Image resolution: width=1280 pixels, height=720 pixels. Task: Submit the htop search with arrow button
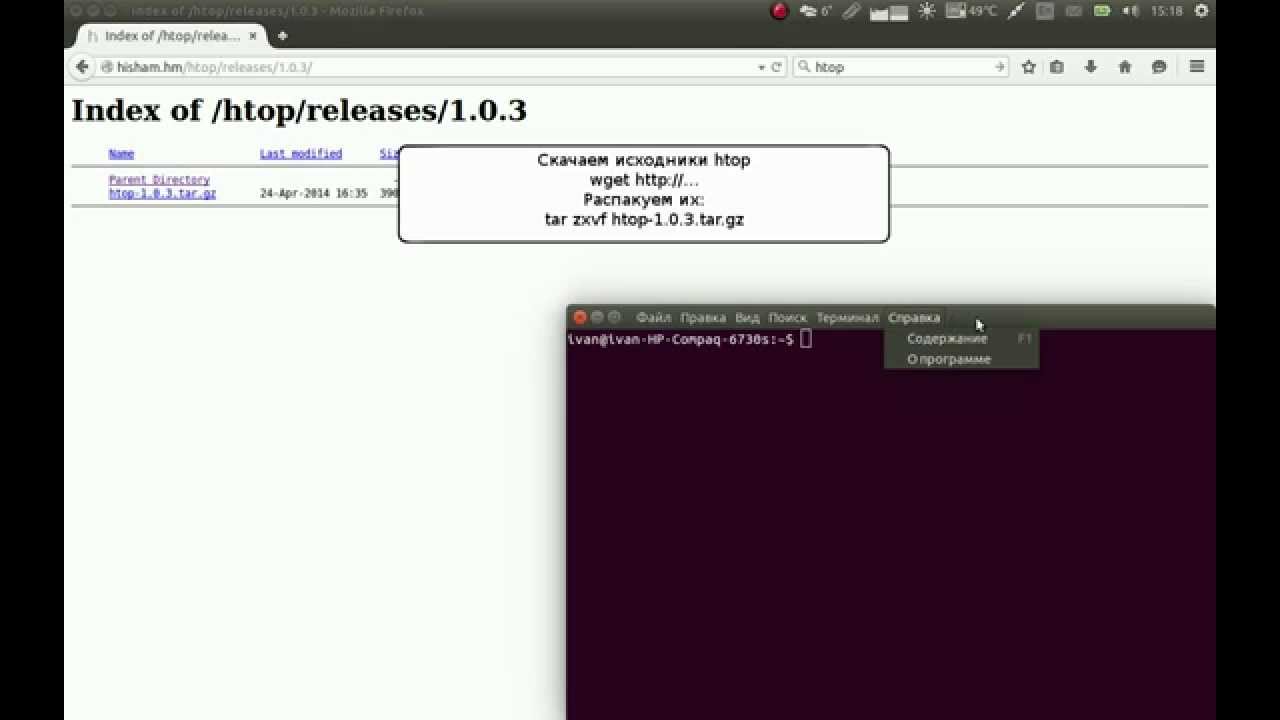[x=999, y=67]
